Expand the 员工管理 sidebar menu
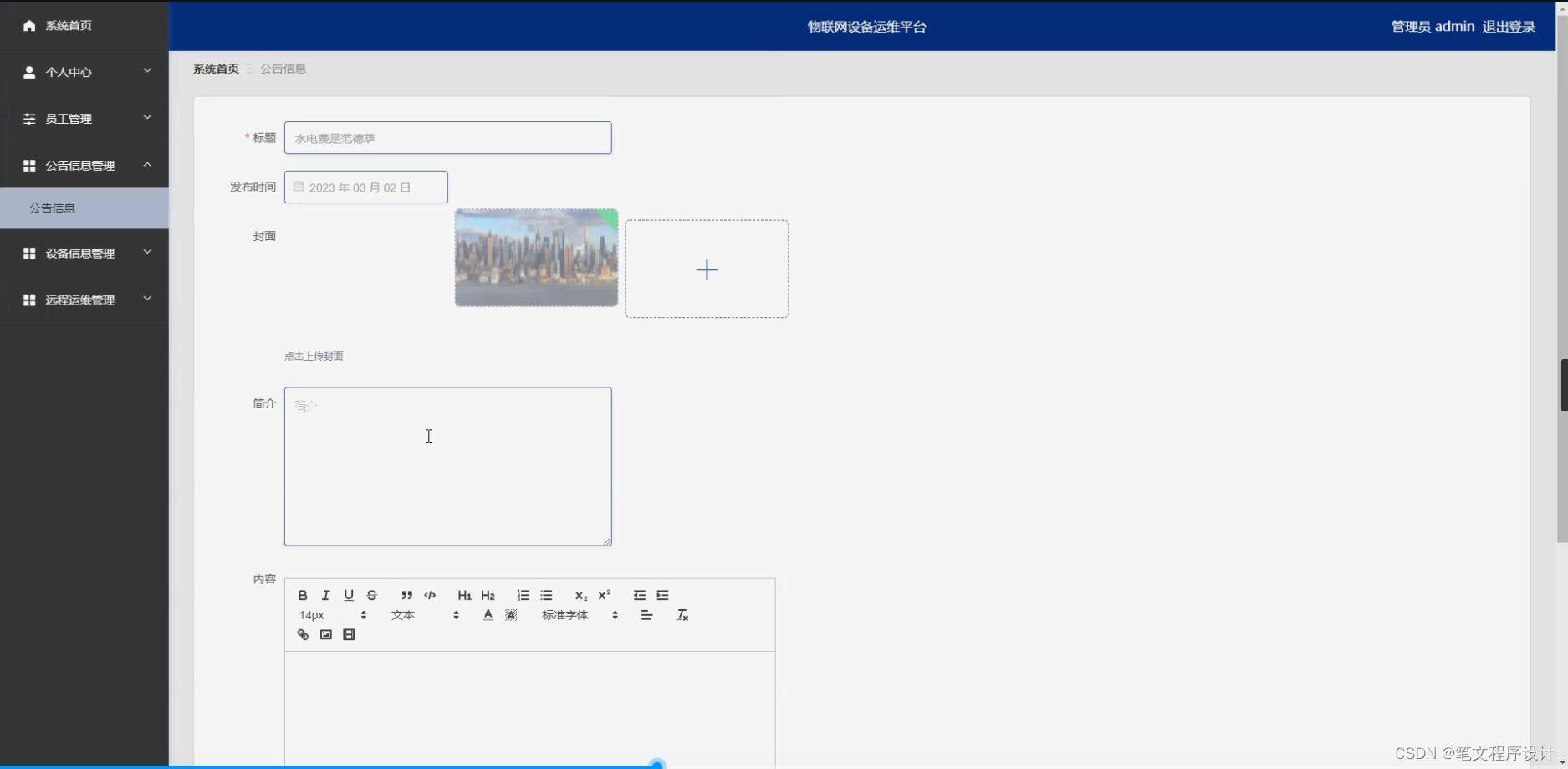 pos(84,119)
